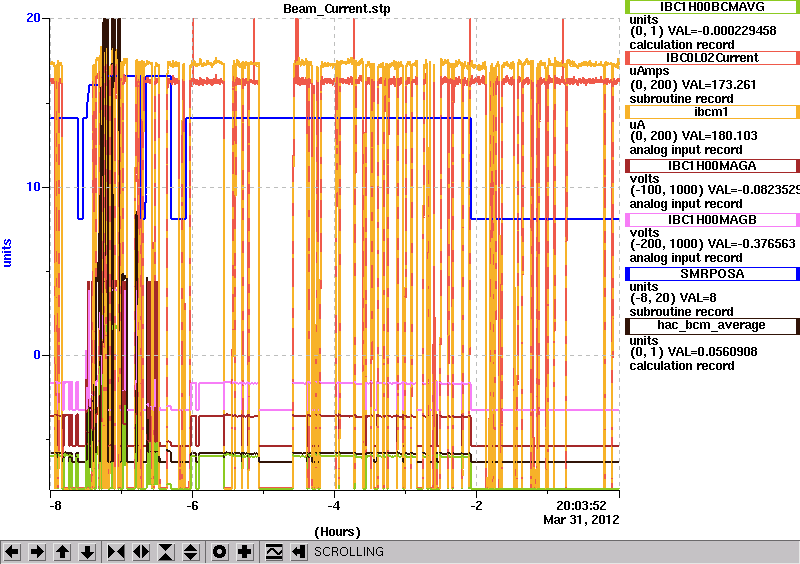This screenshot has height=564, width=800.
Task: Select the ibcm1 legend entry
Action: tap(712, 112)
